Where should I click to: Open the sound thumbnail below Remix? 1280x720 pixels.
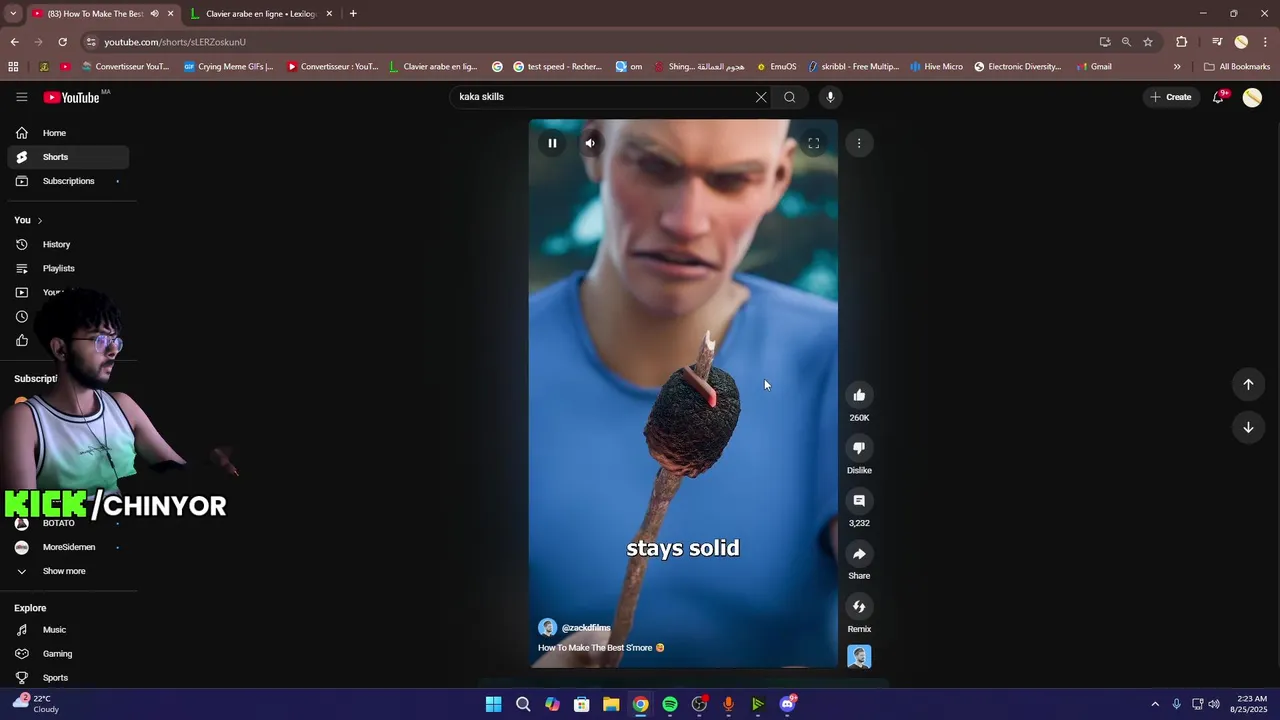pyautogui.click(x=859, y=656)
